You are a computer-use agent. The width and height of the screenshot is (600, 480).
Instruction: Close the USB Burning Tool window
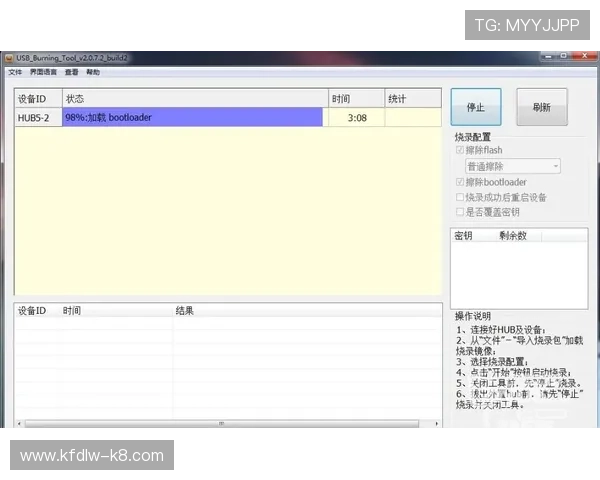585,56
